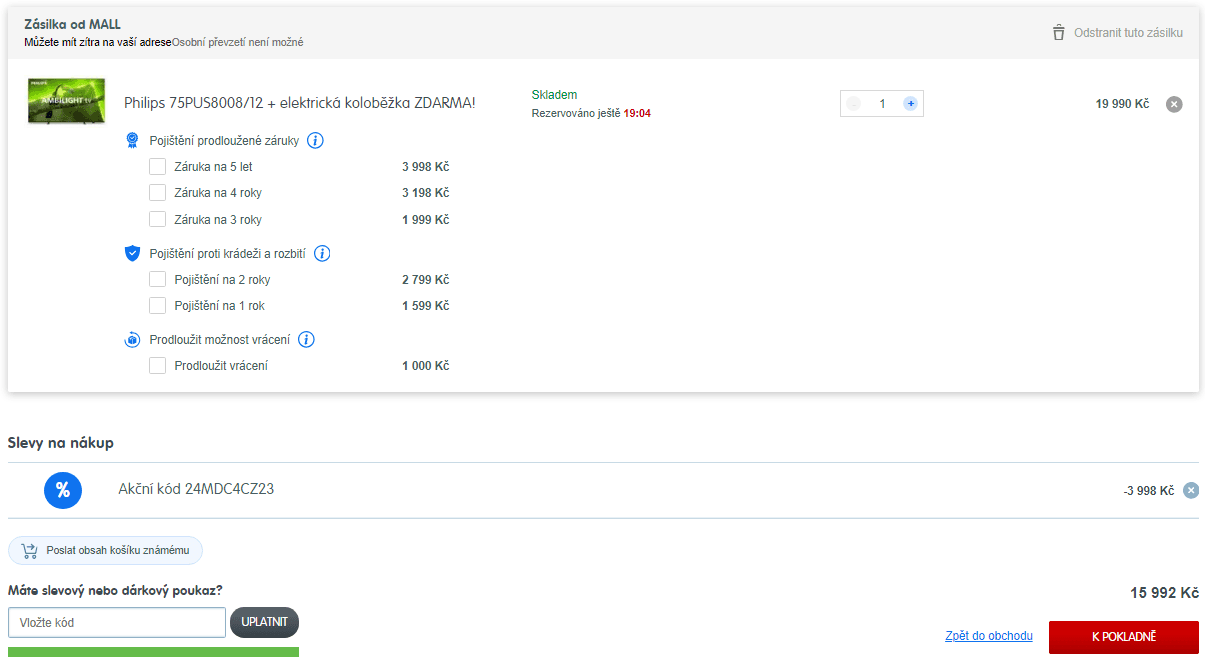1205x657 pixels.
Task: Decrease product quantity with the minus button
Action: (853, 104)
